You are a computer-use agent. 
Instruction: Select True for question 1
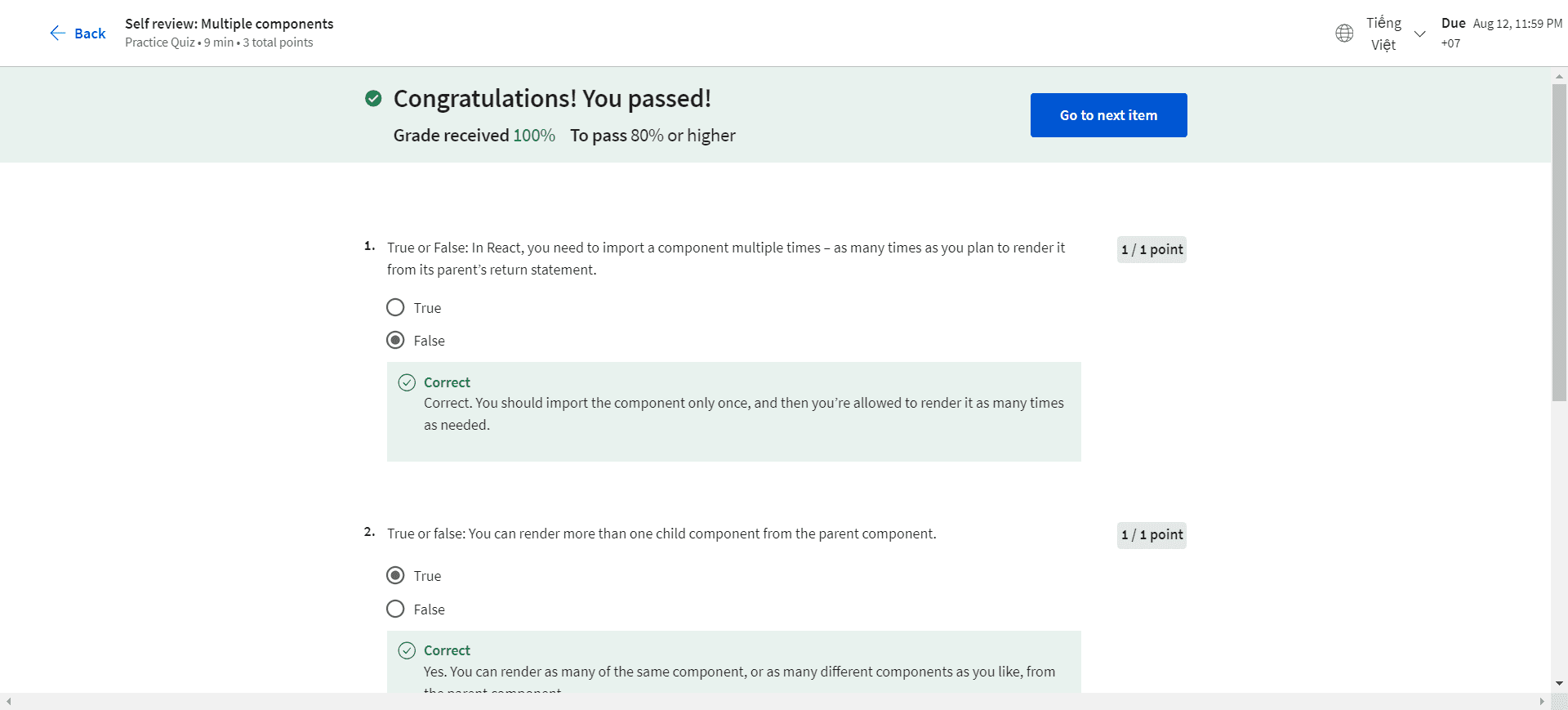(x=395, y=308)
